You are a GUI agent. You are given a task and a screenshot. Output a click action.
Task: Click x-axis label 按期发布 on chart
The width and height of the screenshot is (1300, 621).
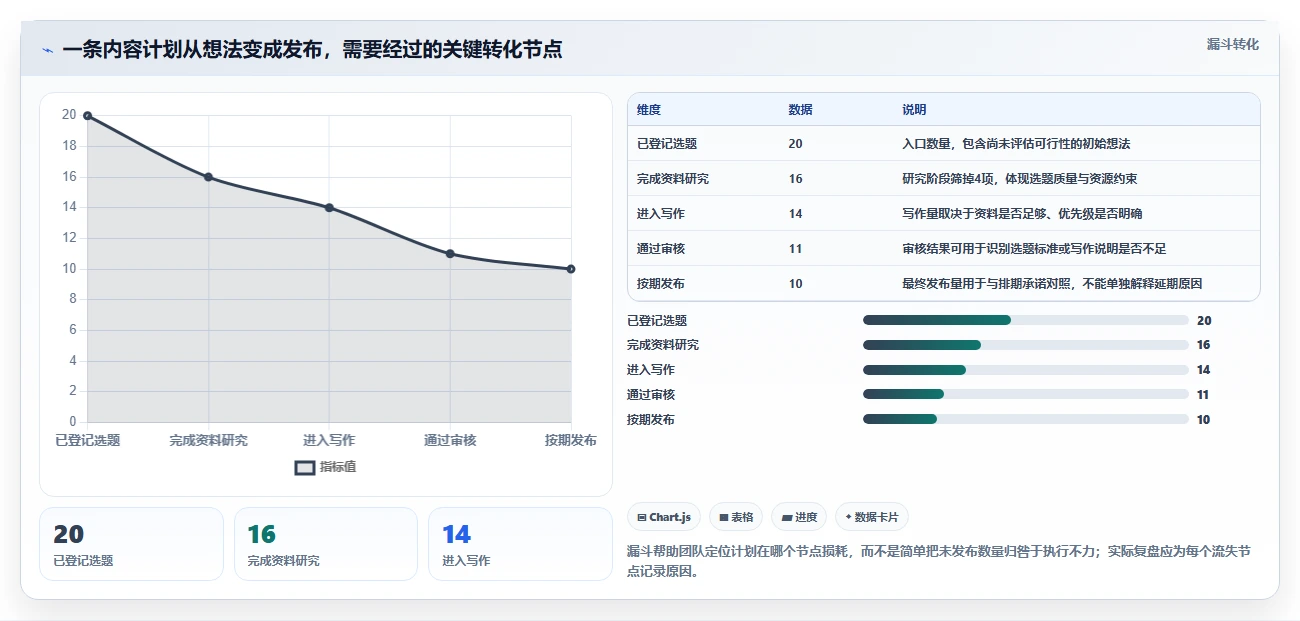(x=571, y=440)
